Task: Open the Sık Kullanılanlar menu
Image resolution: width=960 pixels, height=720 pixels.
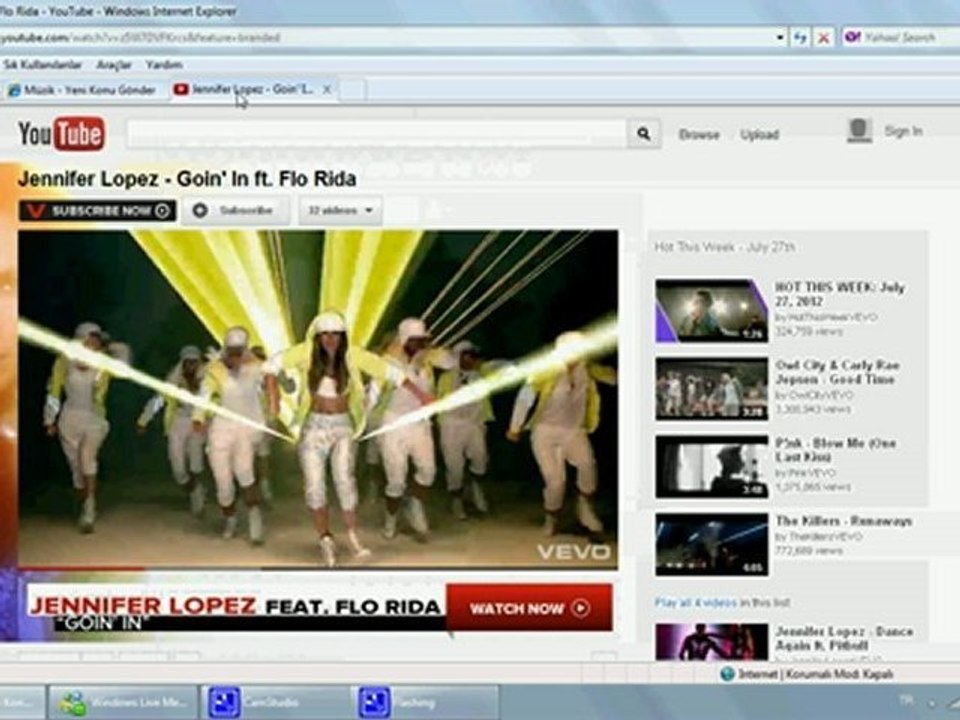Action: pyautogui.click(x=42, y=64)
